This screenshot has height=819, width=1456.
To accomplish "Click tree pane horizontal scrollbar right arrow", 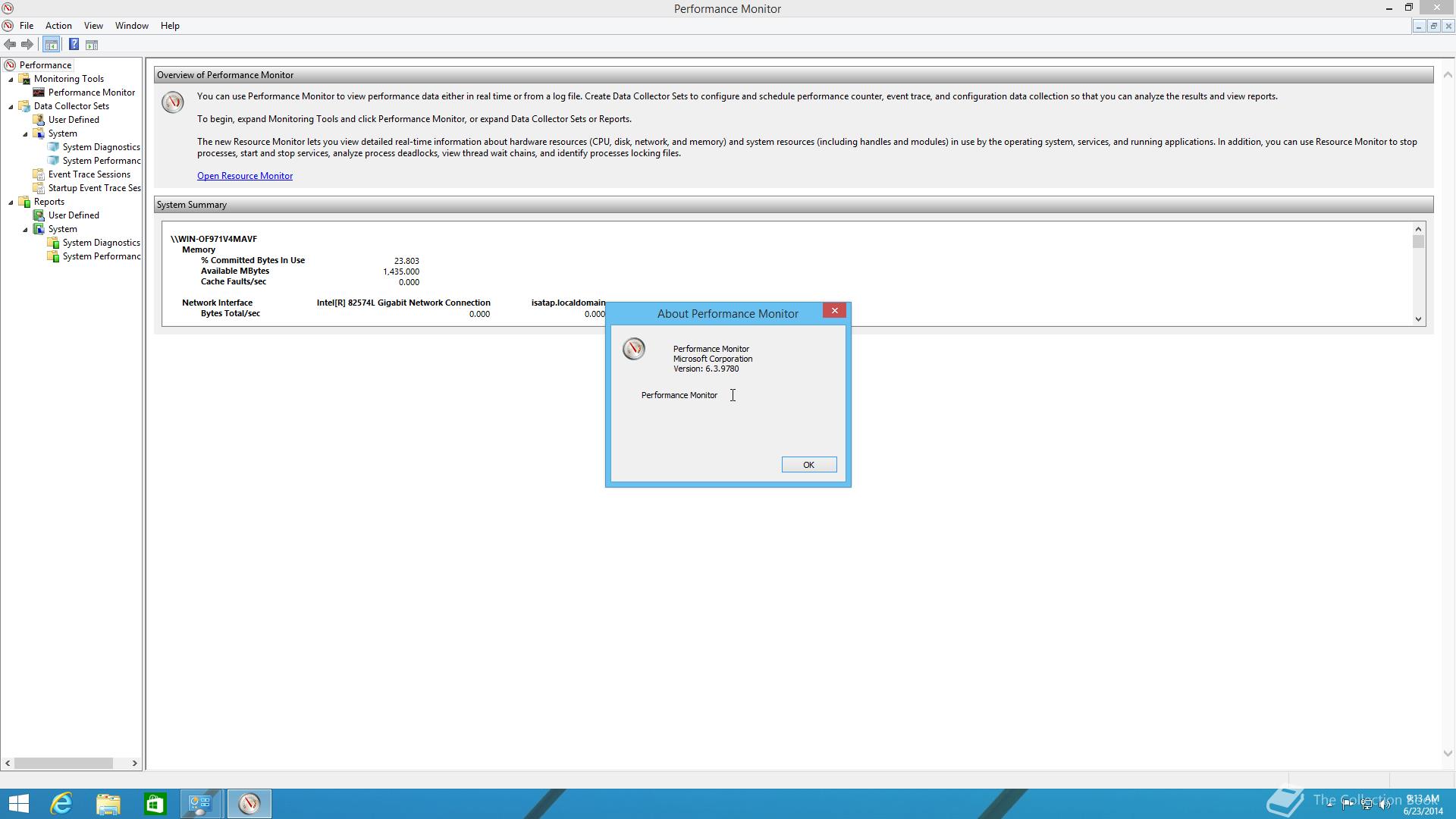I will (135, 764).
